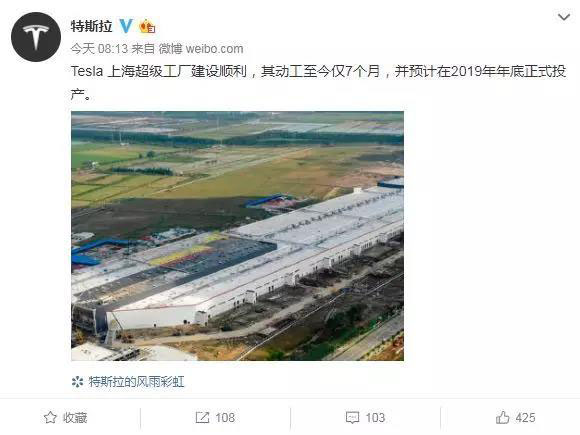Click the favorite star icon
The width and height of the screenshot is (580, 435).
[x=50, y=418]
